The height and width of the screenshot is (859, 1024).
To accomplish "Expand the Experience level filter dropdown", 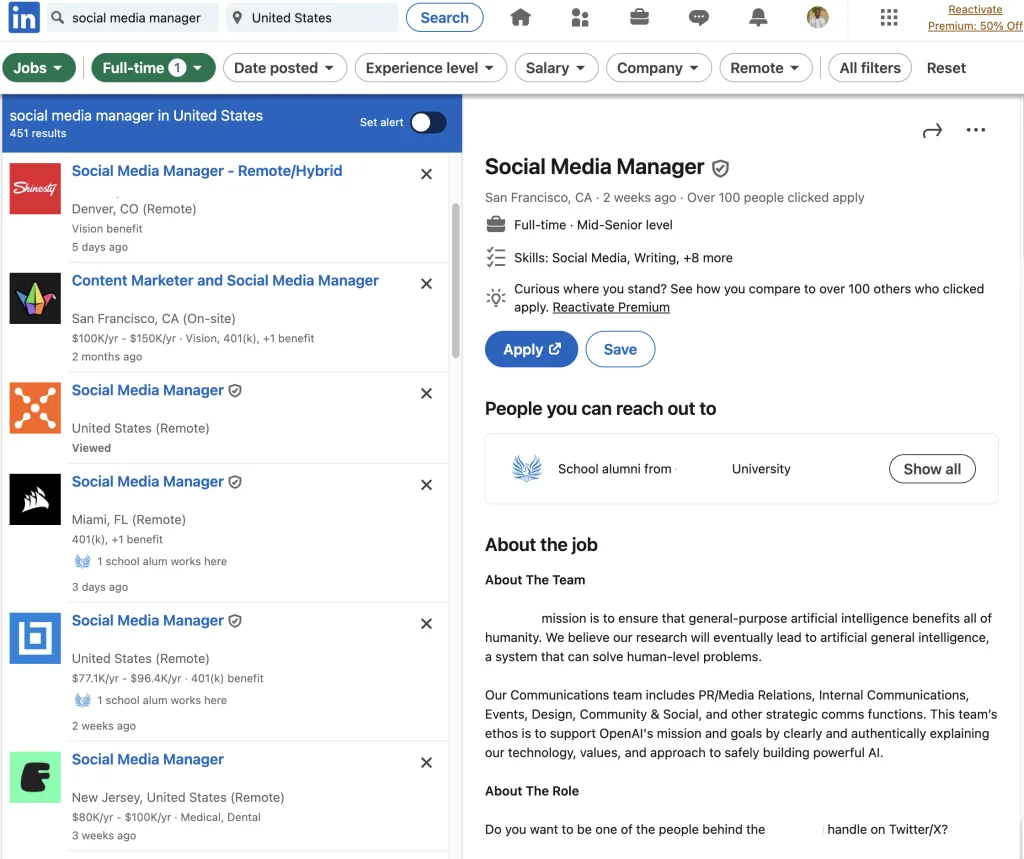I will (x=430, y=68).
